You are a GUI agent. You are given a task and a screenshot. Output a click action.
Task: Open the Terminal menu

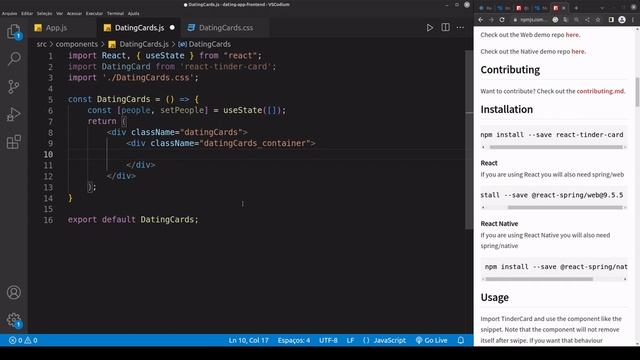point(115,13)
